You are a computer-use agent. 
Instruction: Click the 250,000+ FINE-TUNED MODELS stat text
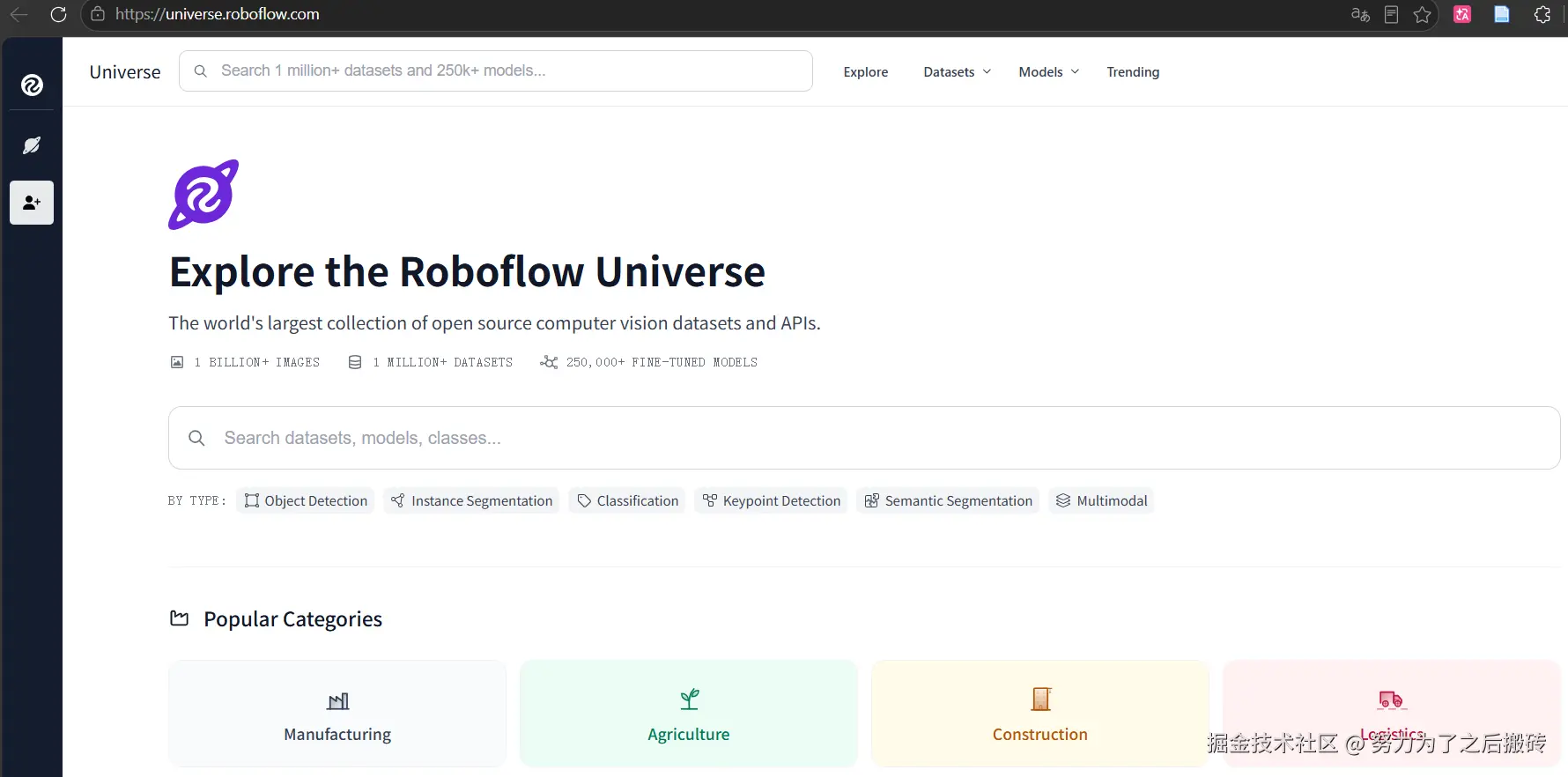662,362
